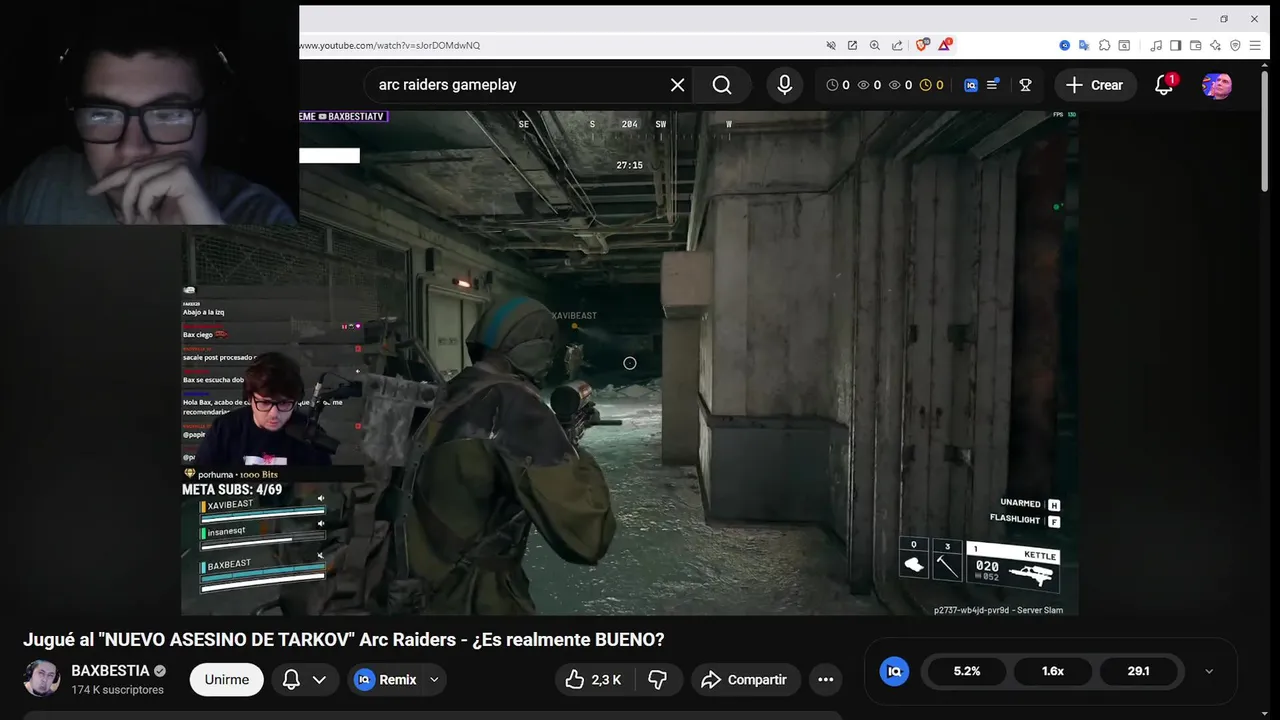This screenshot has width=1280, height=720.
Task: Toggle the browser sidebar panel
Action: (x=1176, y=45)
